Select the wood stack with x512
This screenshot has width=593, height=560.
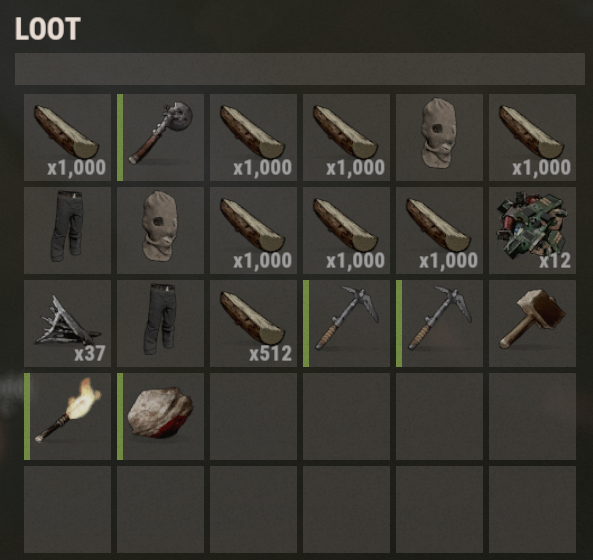(x=253, y=323)
